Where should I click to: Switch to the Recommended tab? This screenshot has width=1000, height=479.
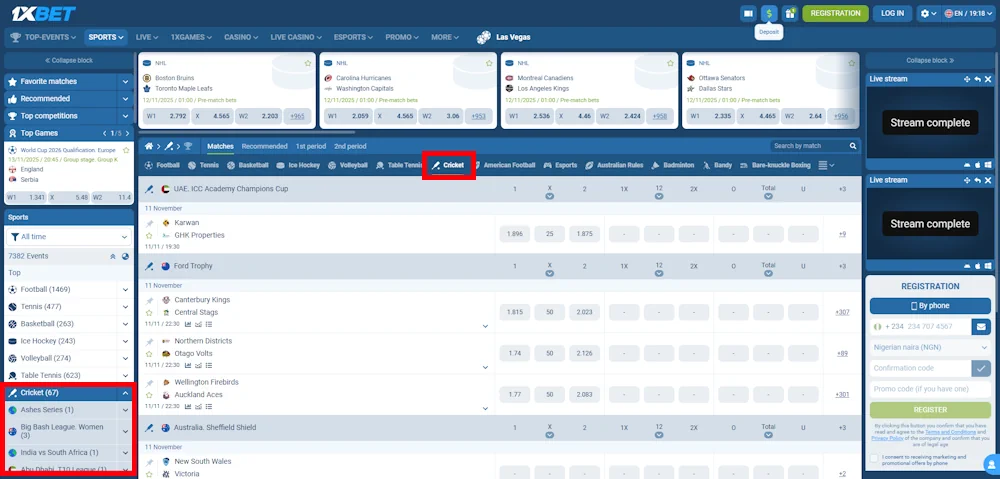pyautogui.click(x=265, y=146)
